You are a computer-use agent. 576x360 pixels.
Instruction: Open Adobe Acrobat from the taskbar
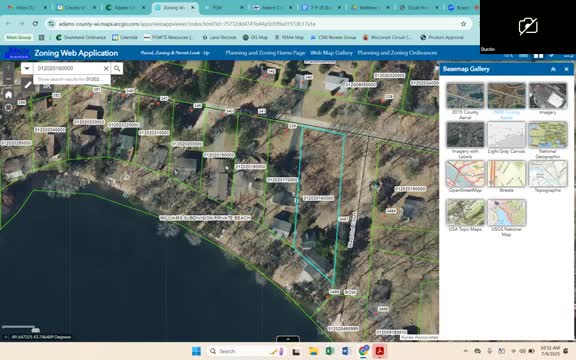379,351
